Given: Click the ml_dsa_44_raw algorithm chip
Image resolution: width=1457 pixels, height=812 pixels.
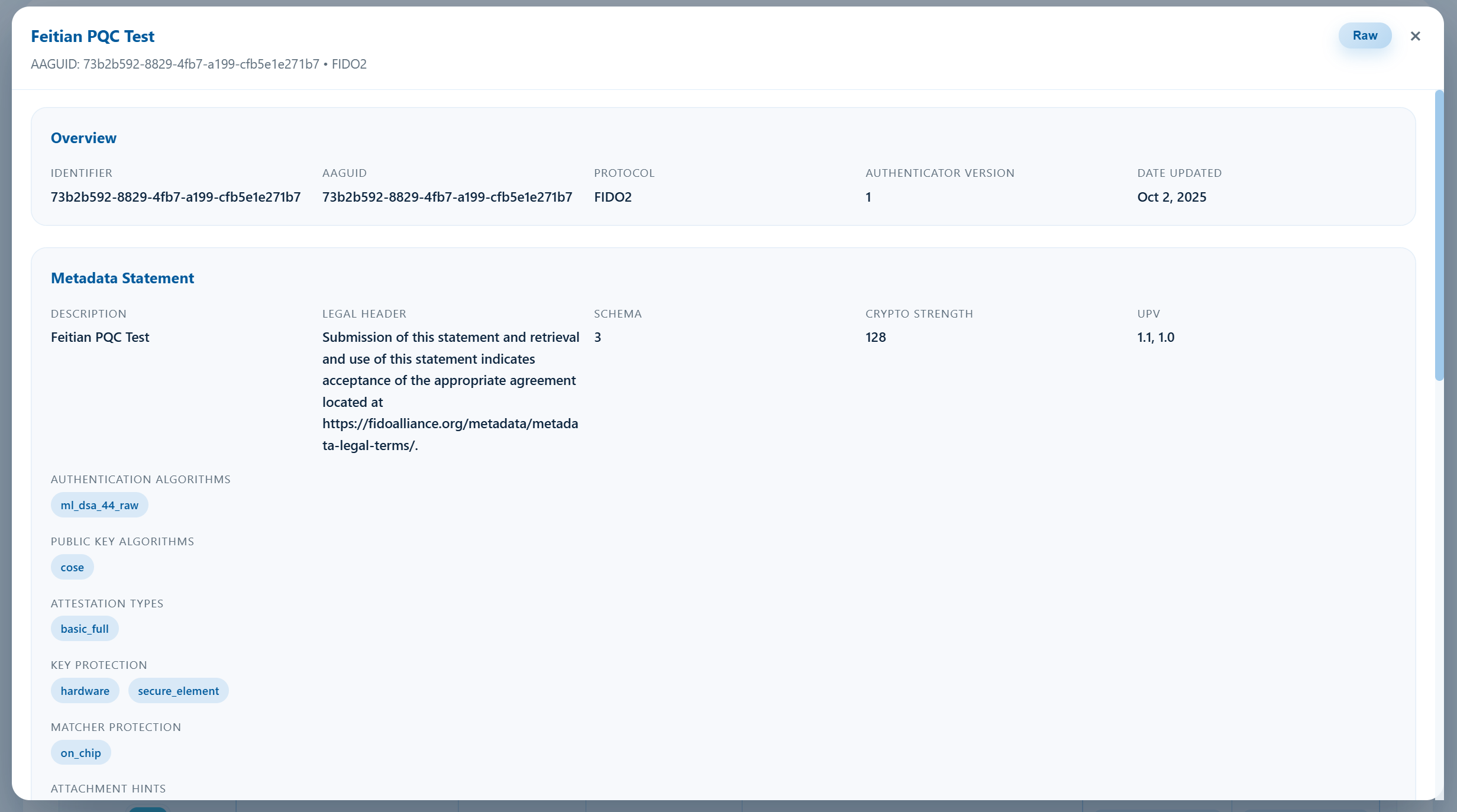Looking at the screenshot, I should click(99, 505).
